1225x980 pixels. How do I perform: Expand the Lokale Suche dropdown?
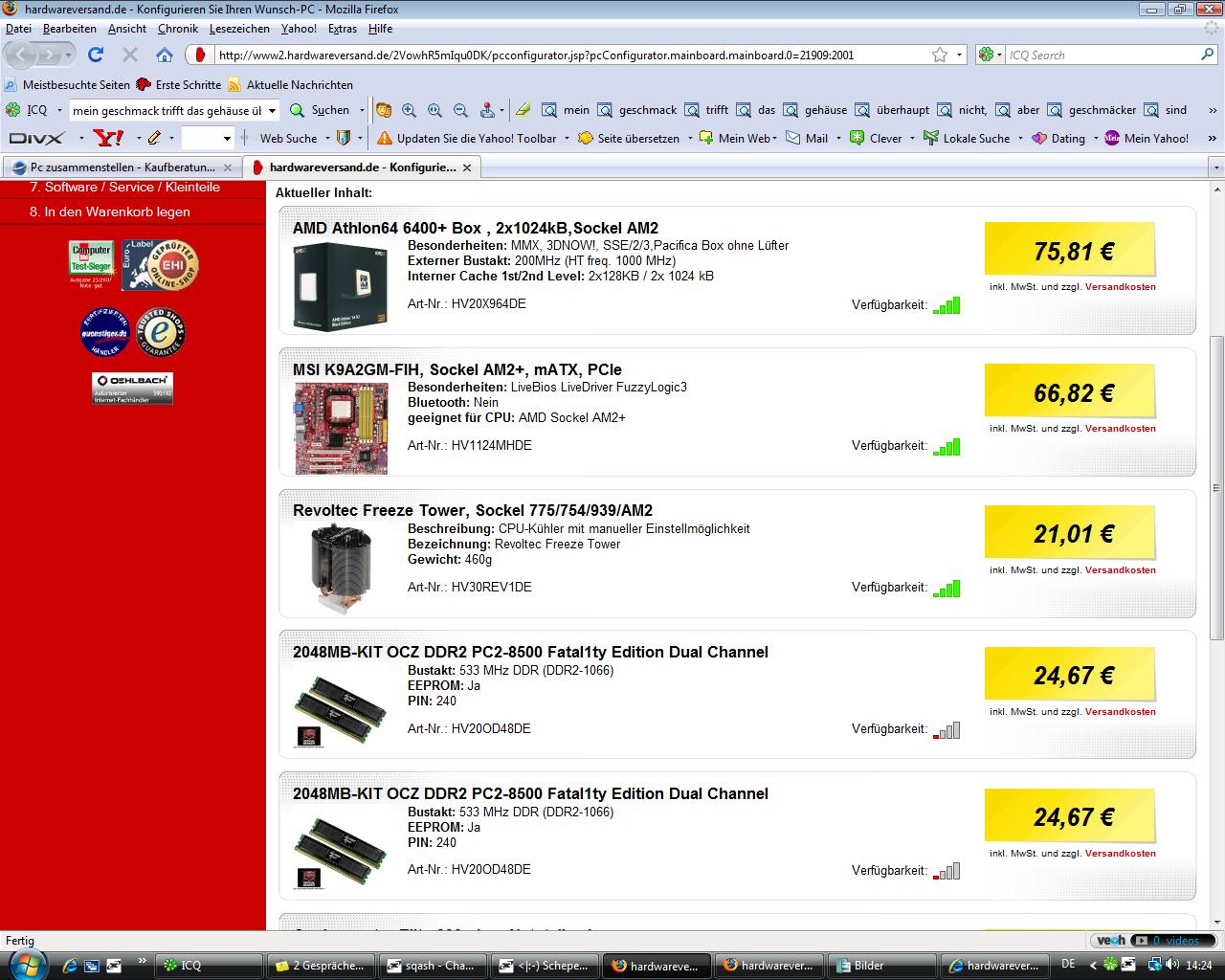click(x=1020, y=138)
